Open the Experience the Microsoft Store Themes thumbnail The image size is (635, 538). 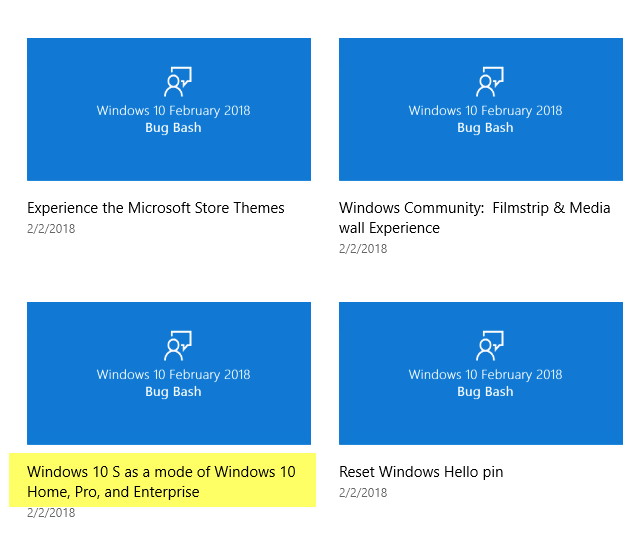tap(169, 109)
